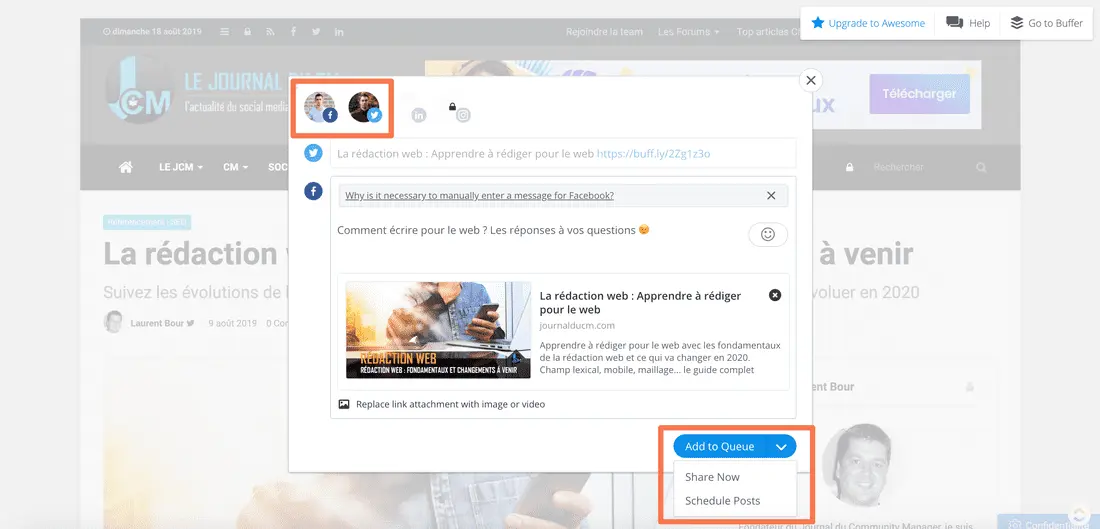This screenshot has height=529, width=1100.
Task: Toggle the Facebook profile avatar in composer
Action: pos(320,107)
